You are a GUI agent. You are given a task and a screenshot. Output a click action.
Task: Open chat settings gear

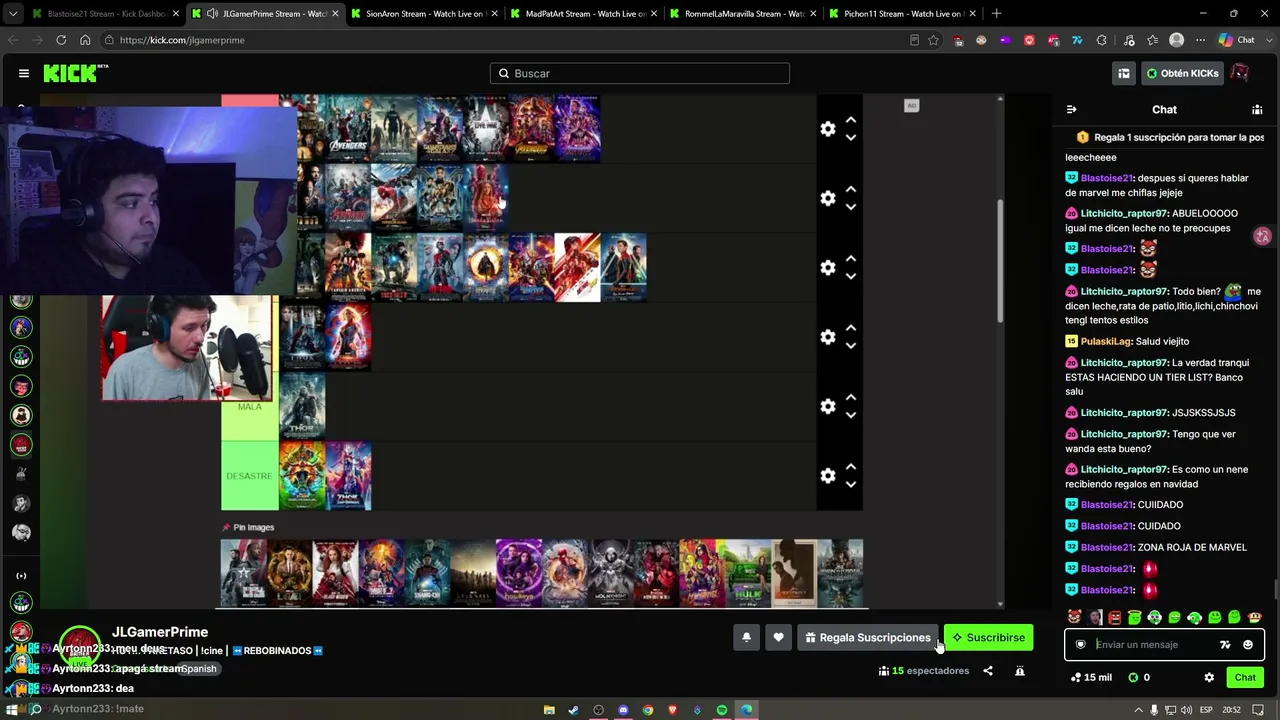coord(1209,677)
